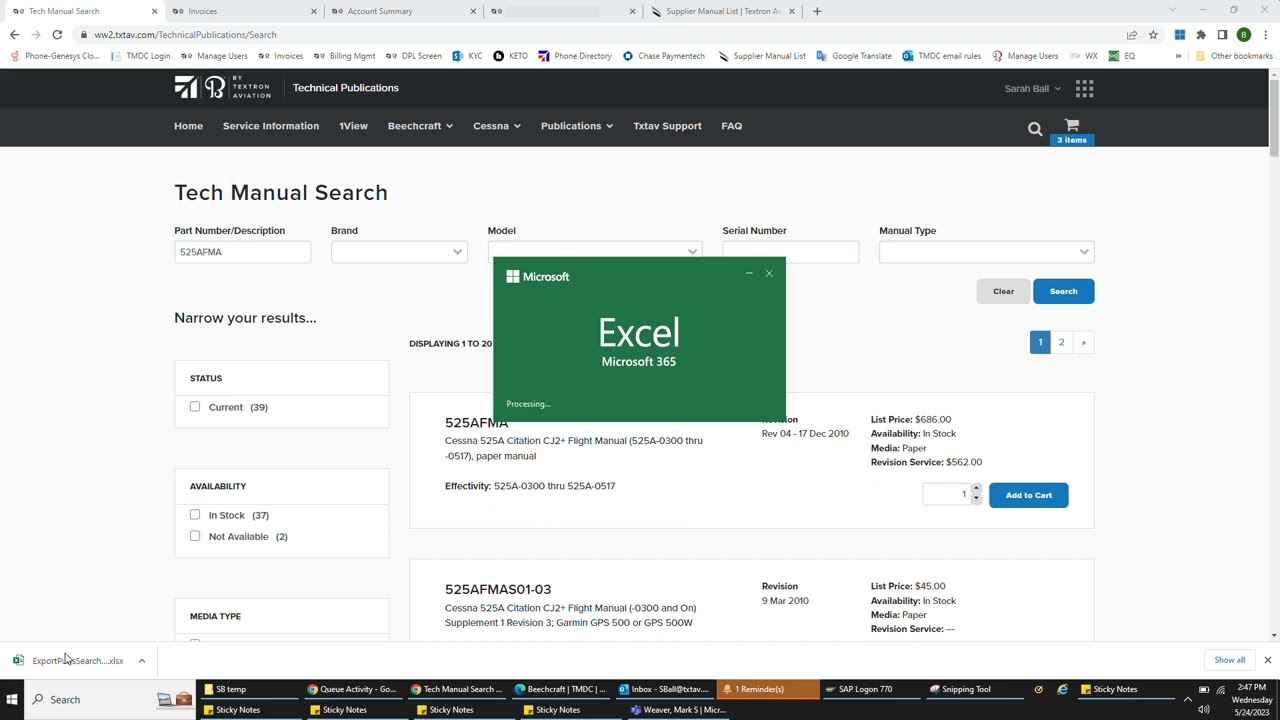1280x720 pixels.
Task: Open the Phone Directory bookmark
Action: [x=575, y=56]
